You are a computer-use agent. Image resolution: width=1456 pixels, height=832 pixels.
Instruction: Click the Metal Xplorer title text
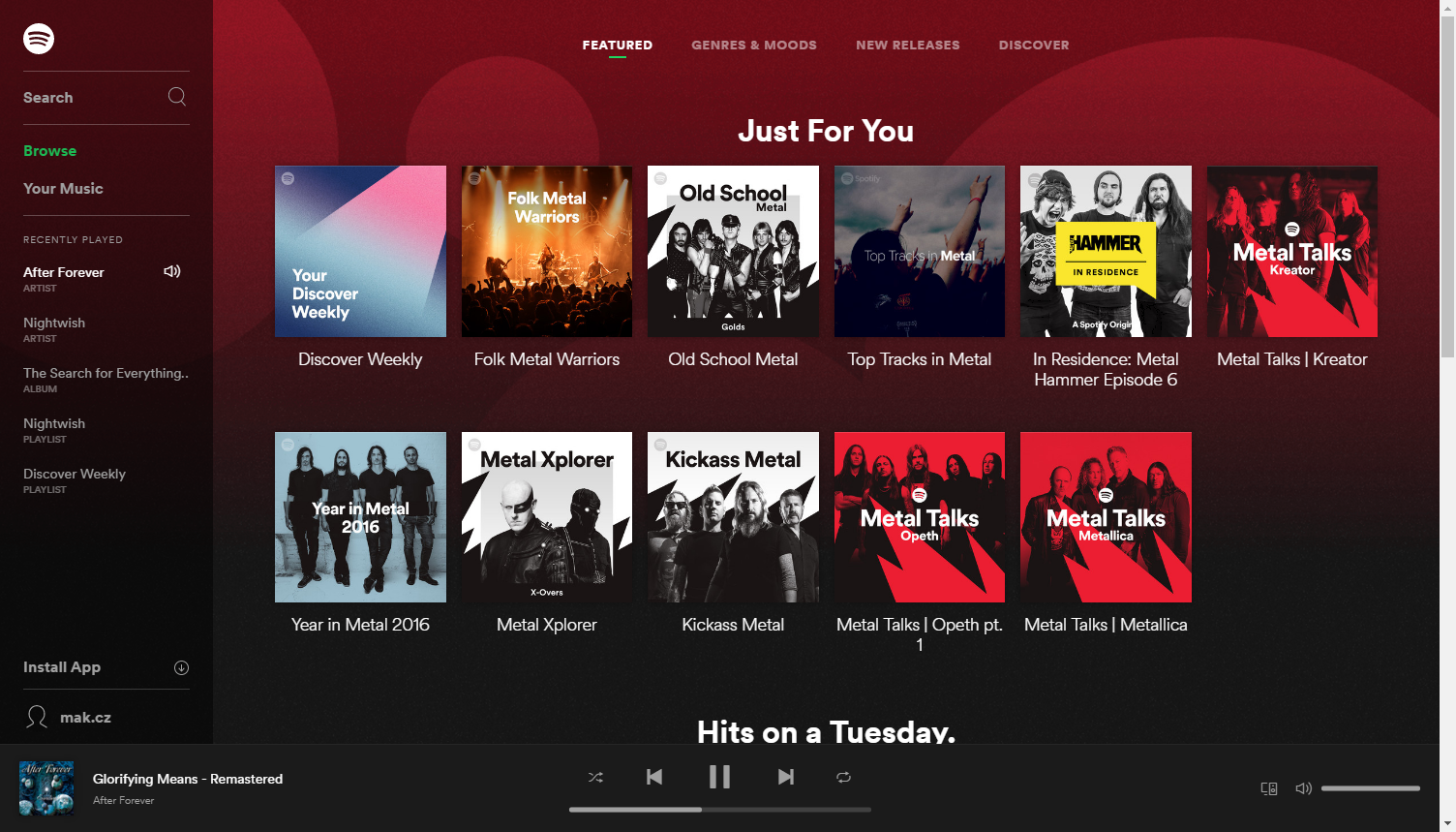(547, 625)
